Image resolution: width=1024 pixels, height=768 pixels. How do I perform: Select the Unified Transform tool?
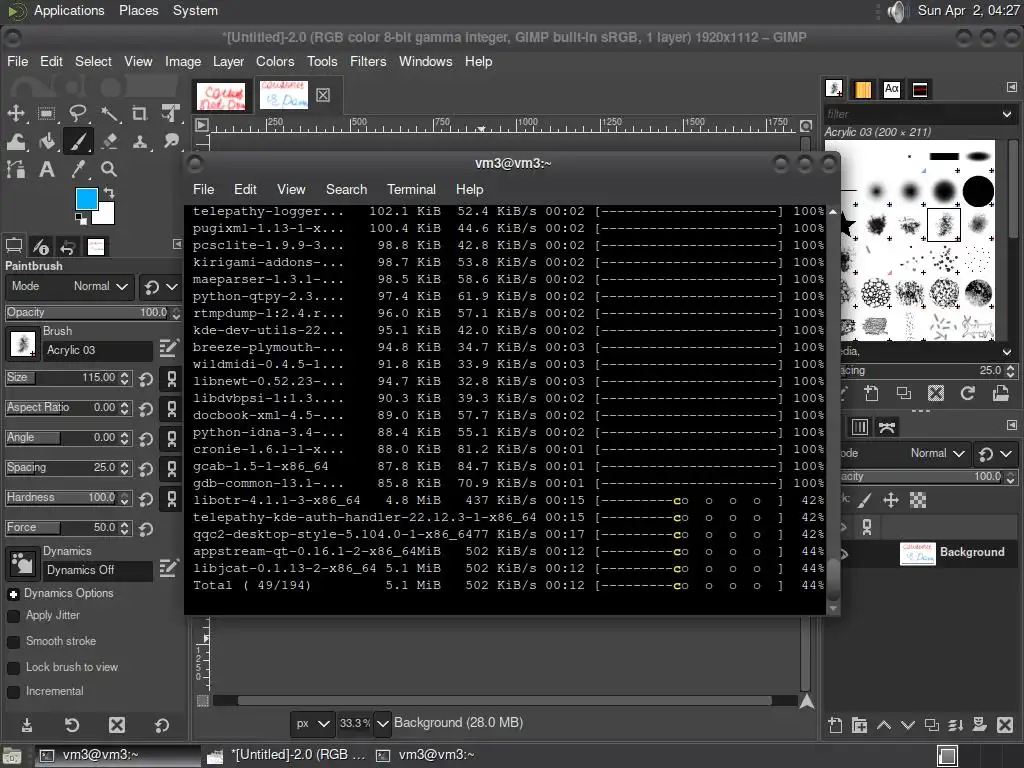point(170,114)
